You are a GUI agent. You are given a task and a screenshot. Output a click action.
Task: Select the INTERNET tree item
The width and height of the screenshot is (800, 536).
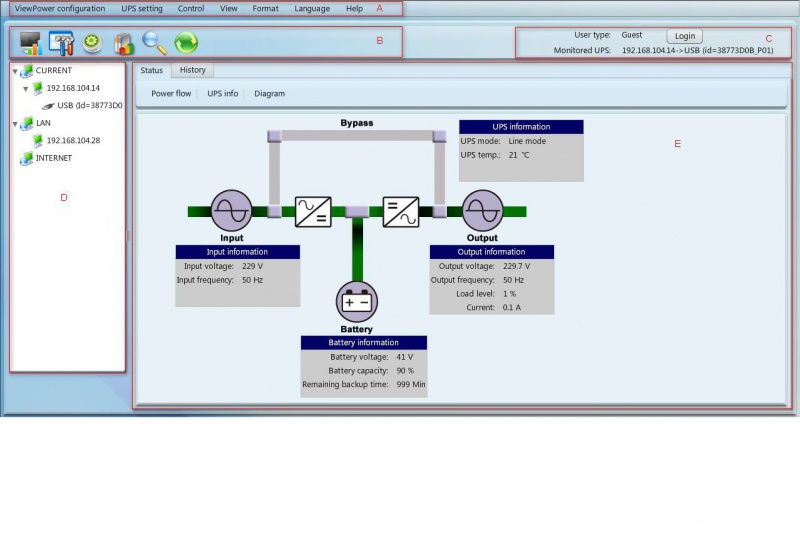pos(52,158)
